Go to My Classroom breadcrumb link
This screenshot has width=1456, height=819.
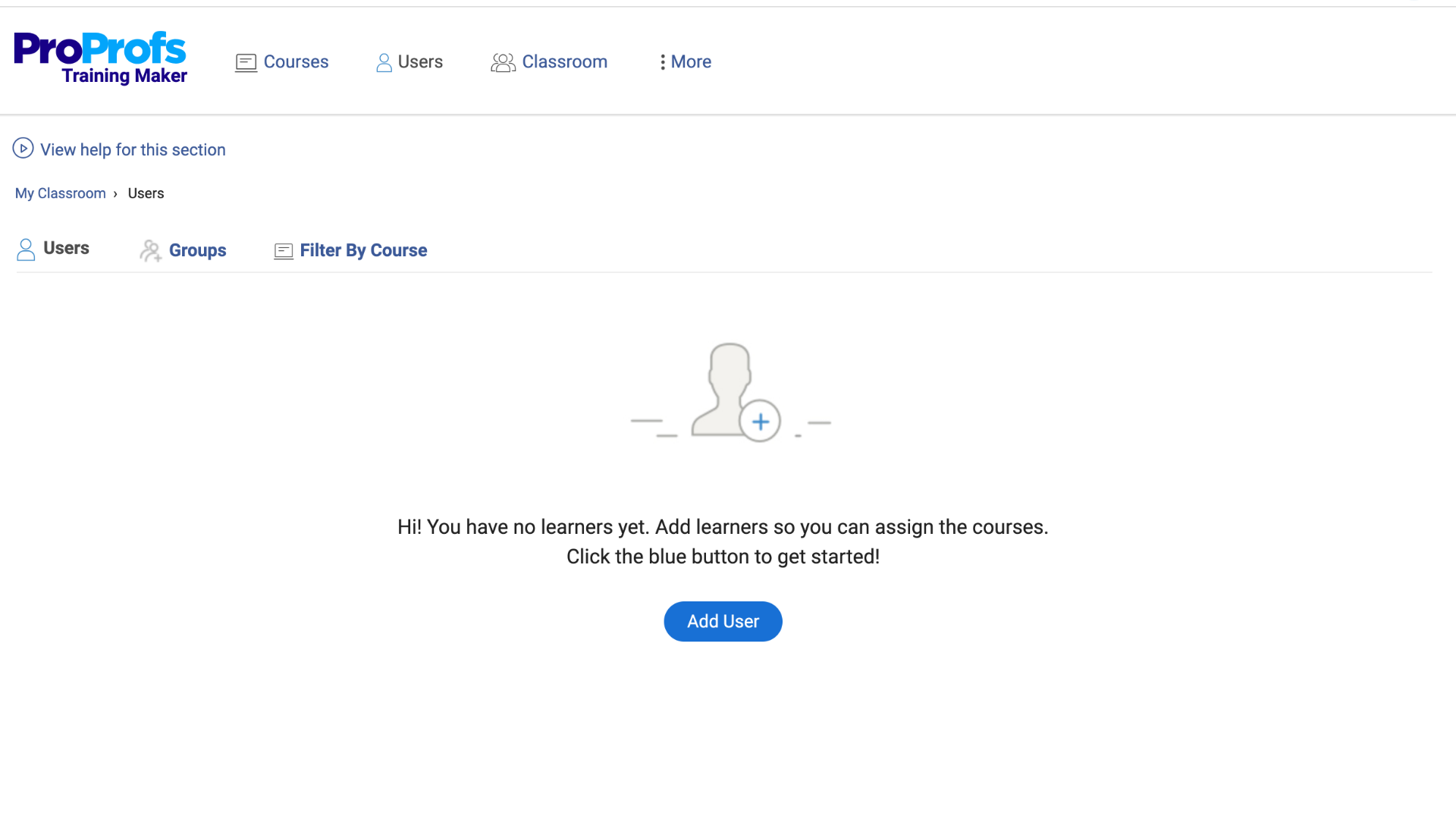[x=61, y=193]
